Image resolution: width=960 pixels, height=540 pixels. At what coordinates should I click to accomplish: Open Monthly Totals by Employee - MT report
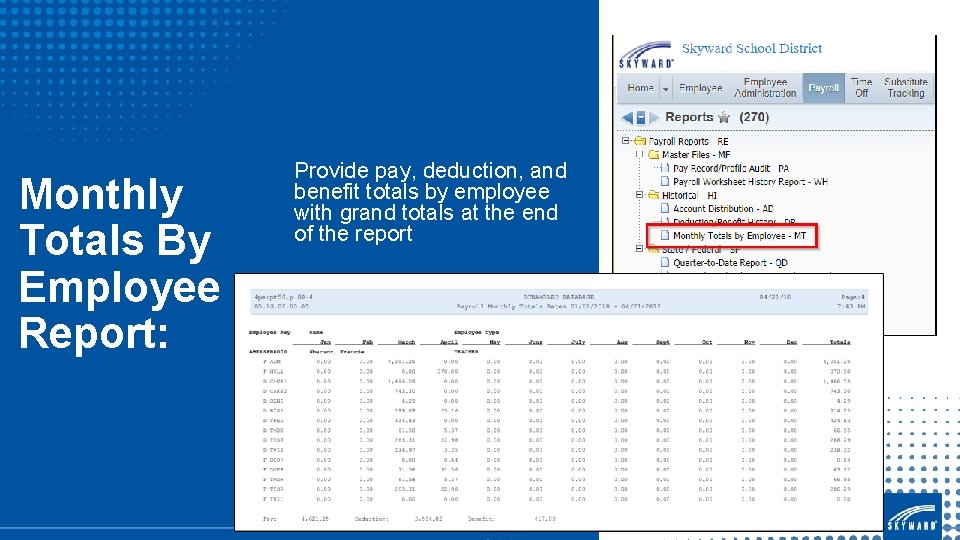click(740, 235)
